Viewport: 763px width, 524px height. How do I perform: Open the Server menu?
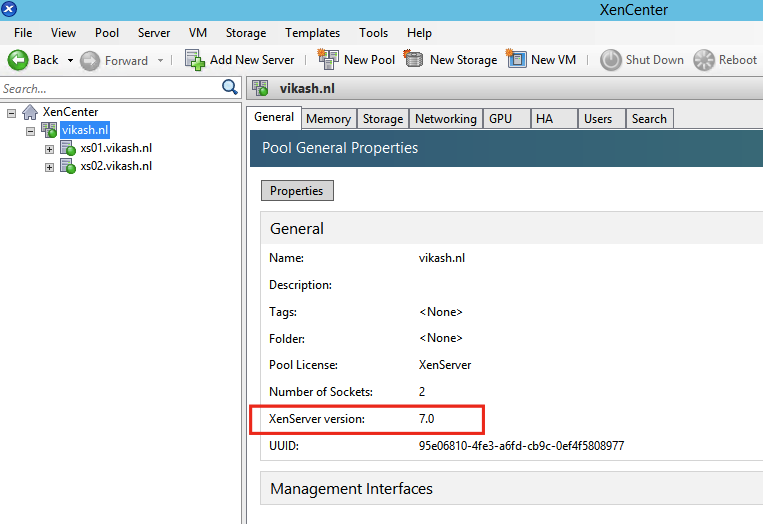tap(154, 33)
